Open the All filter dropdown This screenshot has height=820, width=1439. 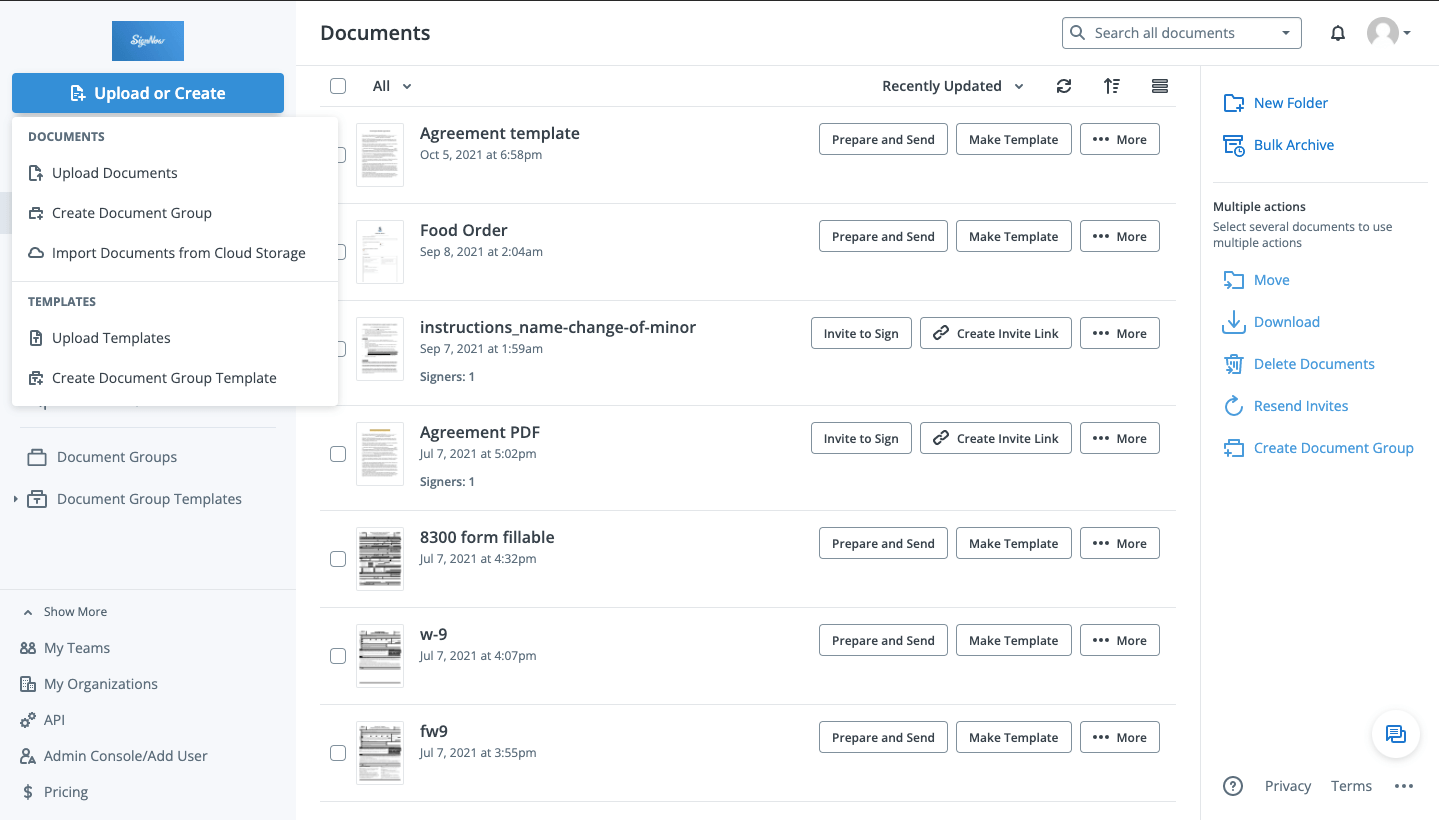(390, 86)
